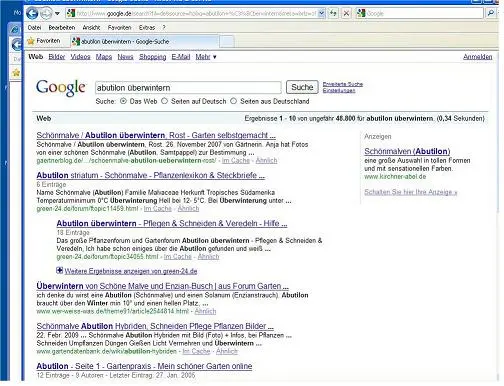Image resolution: width=504 pixels, height=386 pixels.
Task: Open the Bilder search link
Action: pyautogui.click(x=57, y=57)
